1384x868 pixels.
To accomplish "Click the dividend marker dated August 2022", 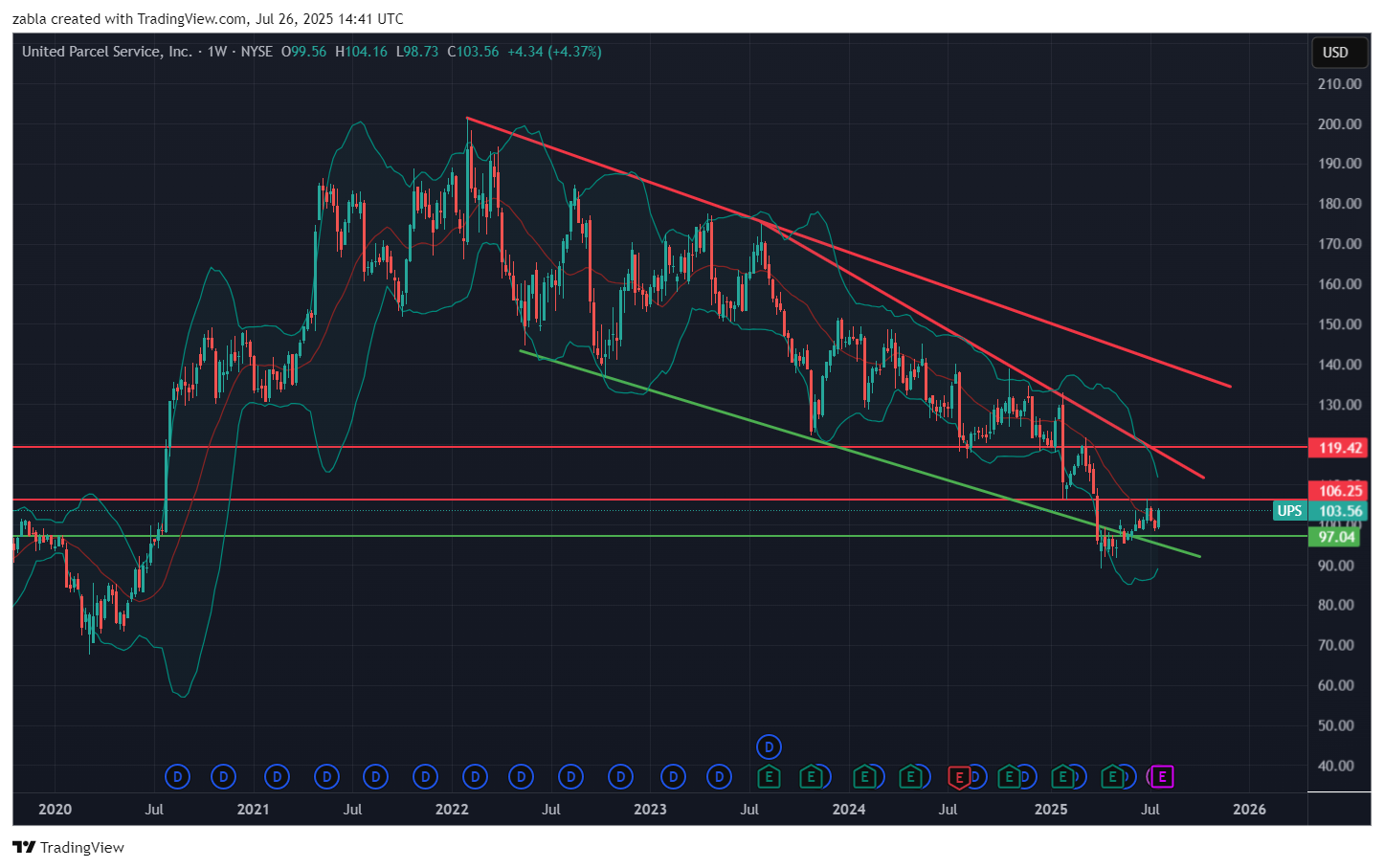I will pos(571,777).
